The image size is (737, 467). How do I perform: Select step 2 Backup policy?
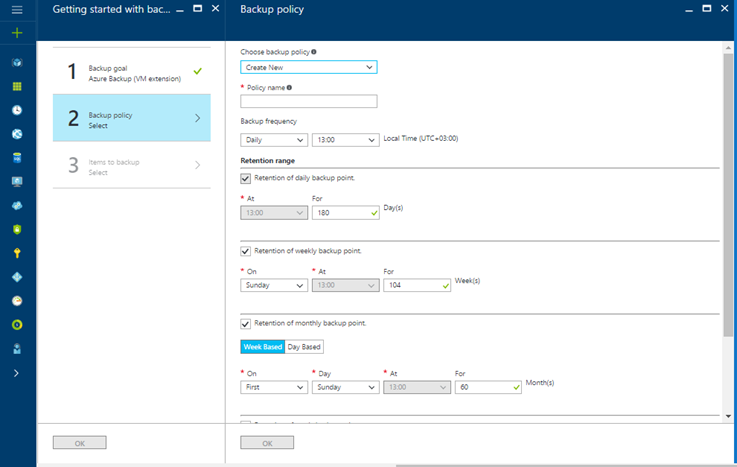tap(132, 118)
